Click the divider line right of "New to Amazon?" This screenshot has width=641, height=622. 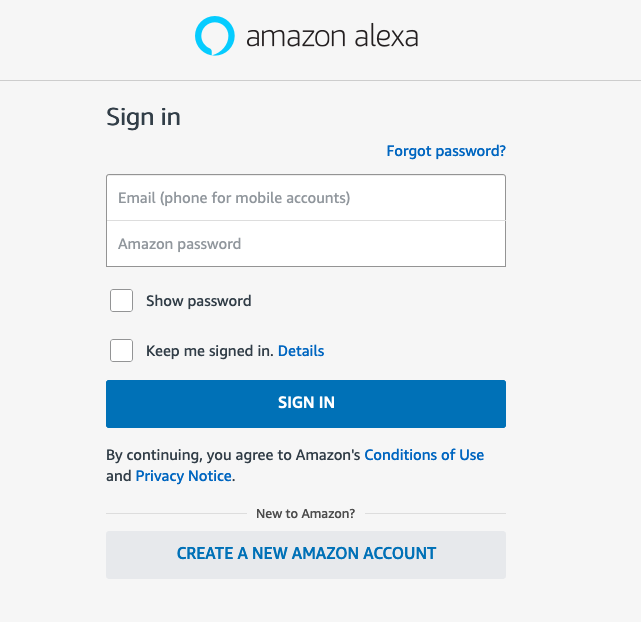click(x=435, y=514)
